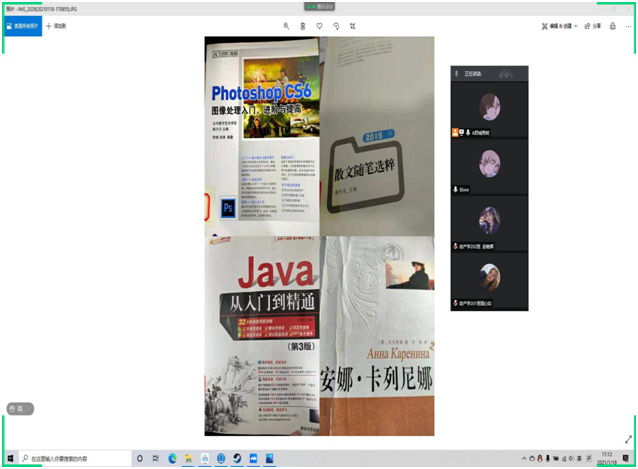Click the zoom magnifier icon in Photos toolbar
Screen dimensions: 638x469
(x=286, y=26)
